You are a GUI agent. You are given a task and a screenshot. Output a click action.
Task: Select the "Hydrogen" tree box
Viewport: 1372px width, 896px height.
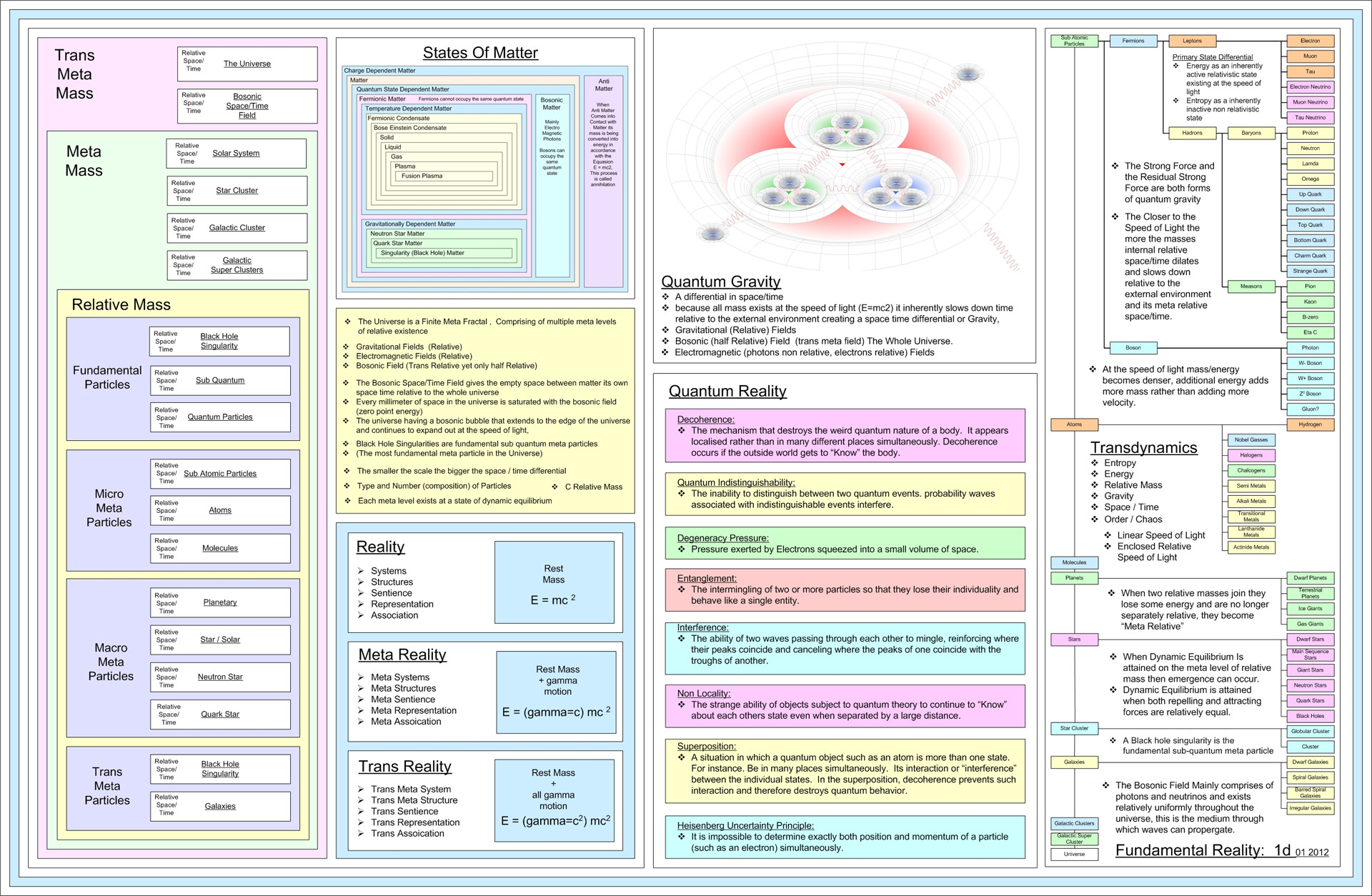pos(1310,424)
